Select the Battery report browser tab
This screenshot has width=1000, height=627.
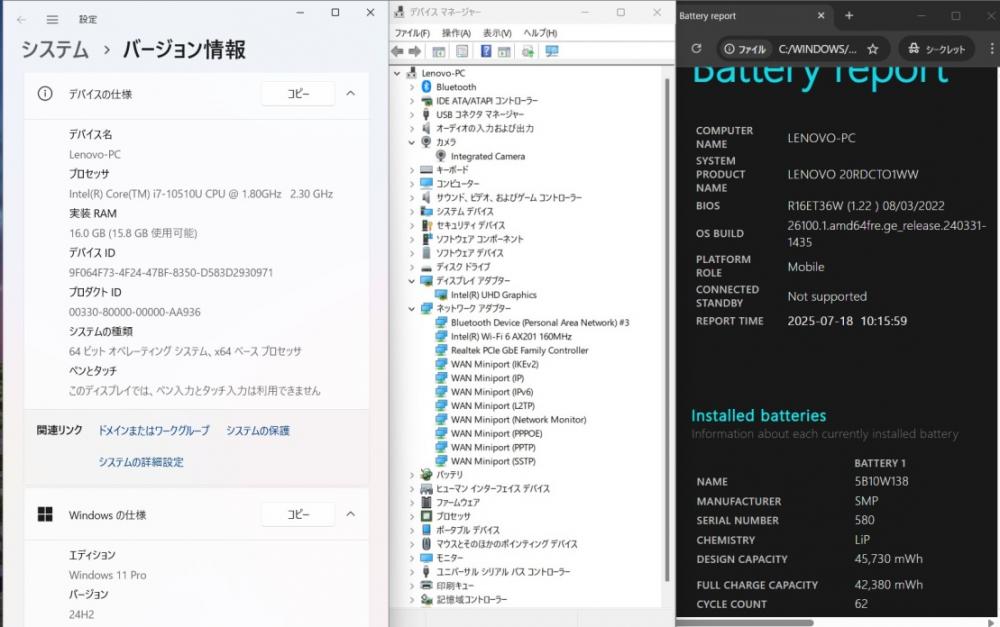coord(753,16)
